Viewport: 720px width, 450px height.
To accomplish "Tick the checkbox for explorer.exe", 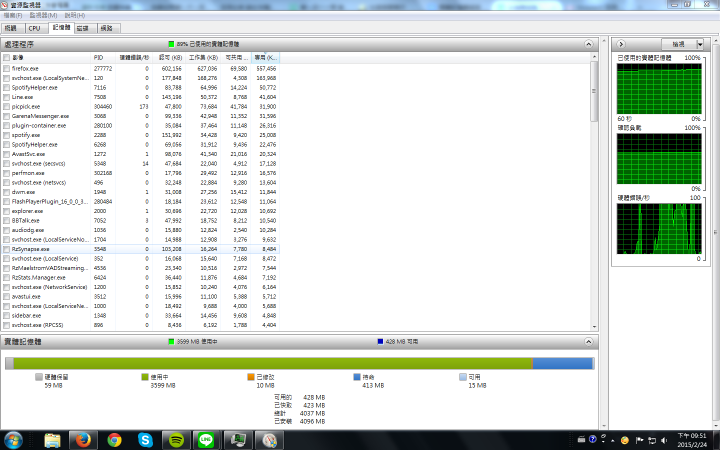I will [6, 211].
